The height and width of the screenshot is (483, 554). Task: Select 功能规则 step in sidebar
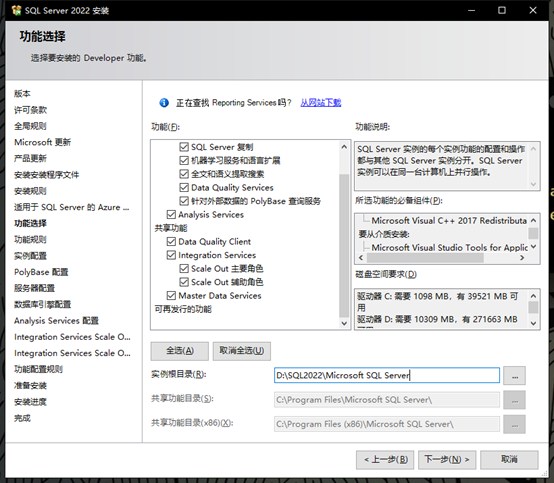(30, 240)
